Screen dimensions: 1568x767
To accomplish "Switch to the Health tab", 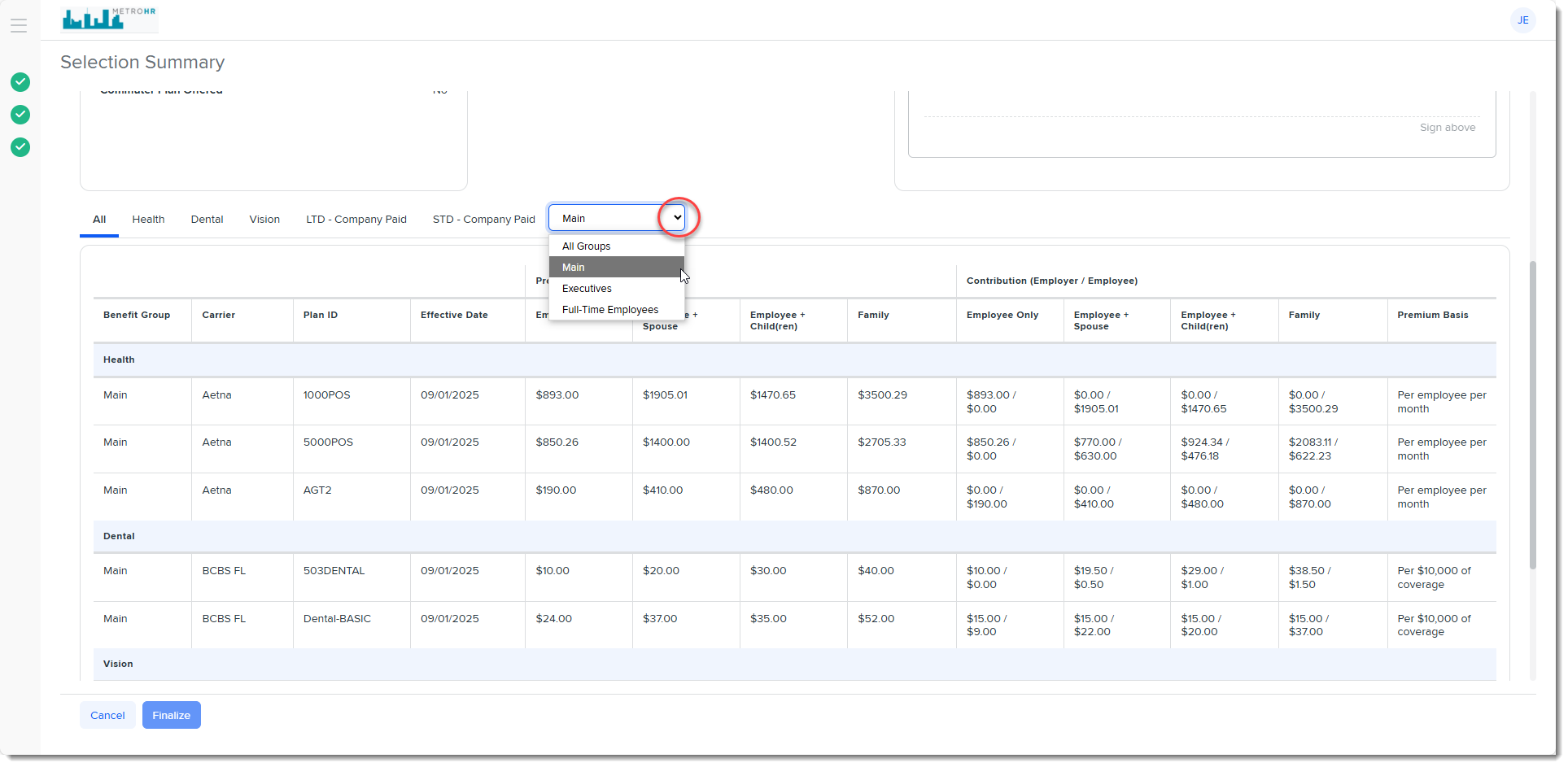I will point(148,220).
